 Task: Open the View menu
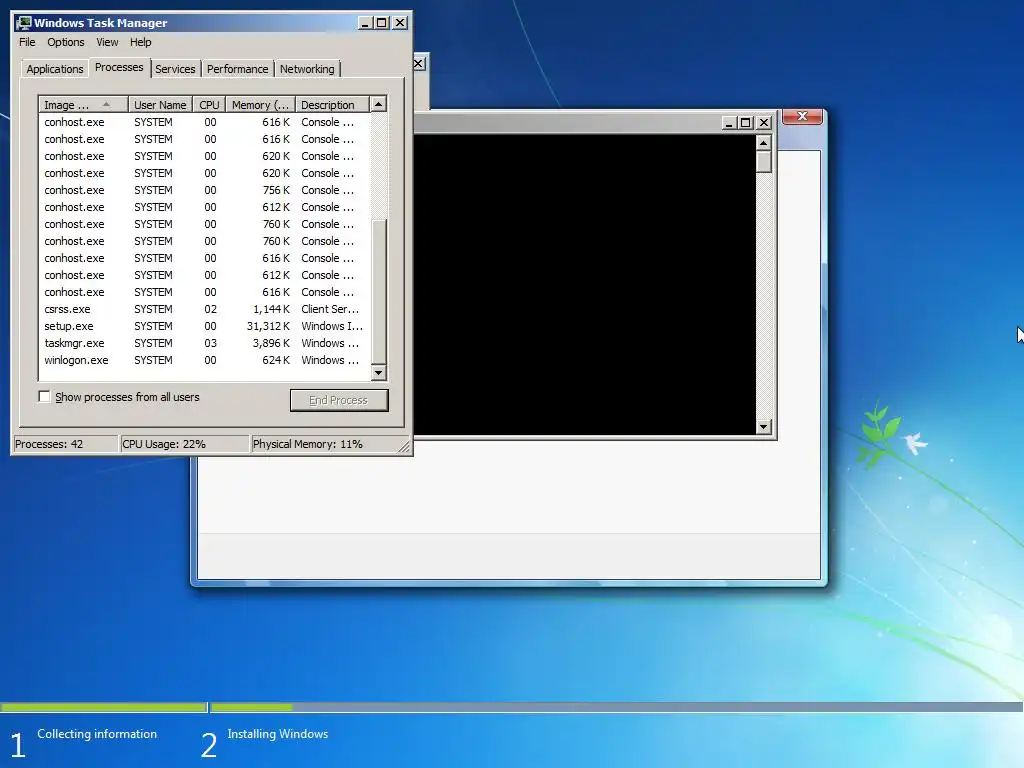click(x=107, y=42)
